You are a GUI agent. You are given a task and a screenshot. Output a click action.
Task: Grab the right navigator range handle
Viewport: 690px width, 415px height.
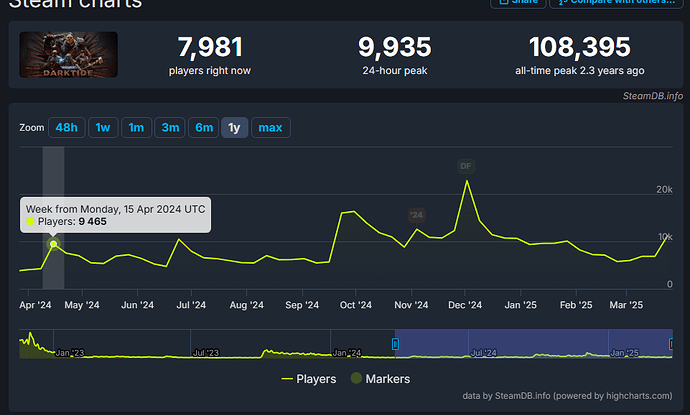pos(672,344)
